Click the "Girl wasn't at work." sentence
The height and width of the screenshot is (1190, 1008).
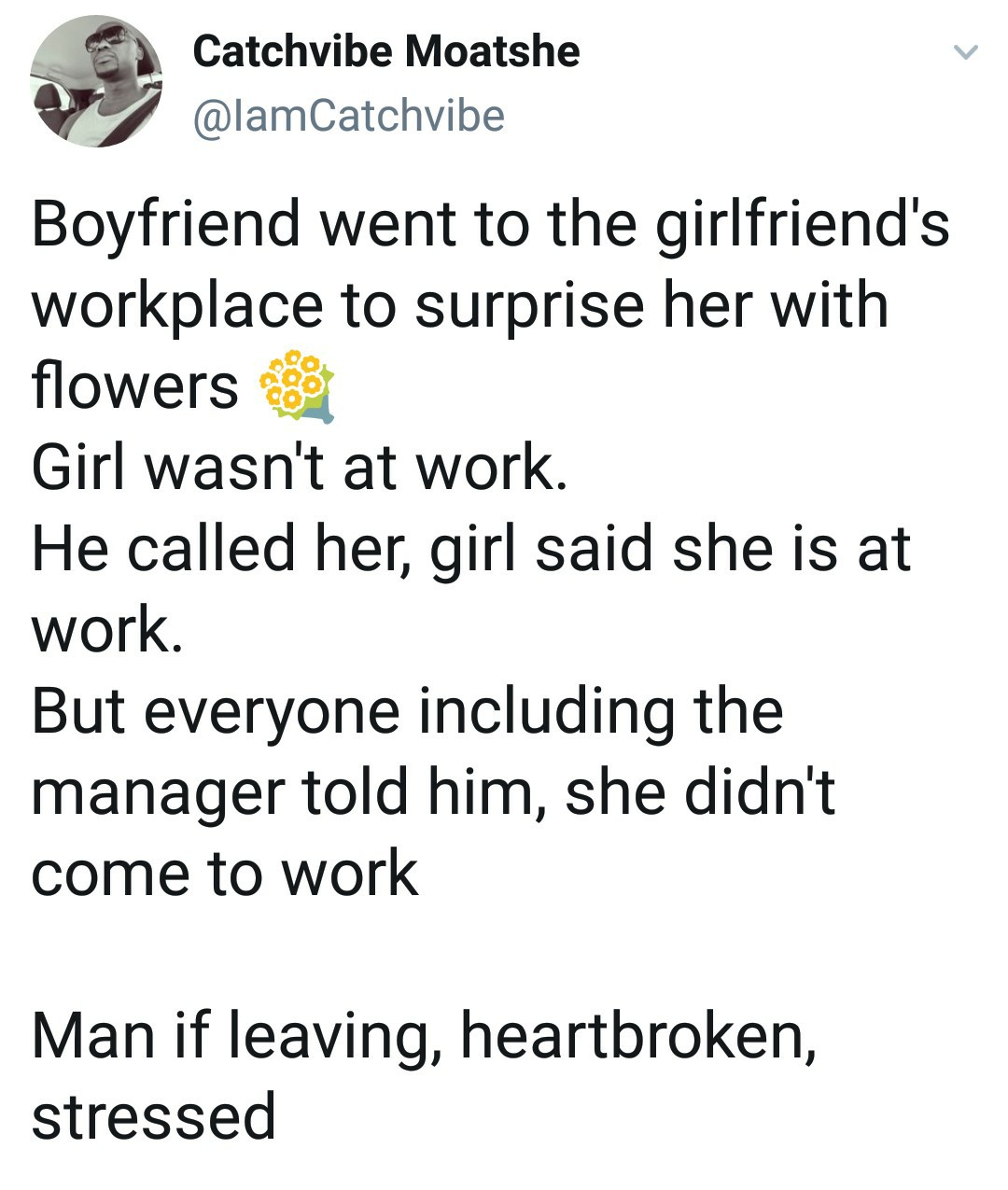[299, 467]
